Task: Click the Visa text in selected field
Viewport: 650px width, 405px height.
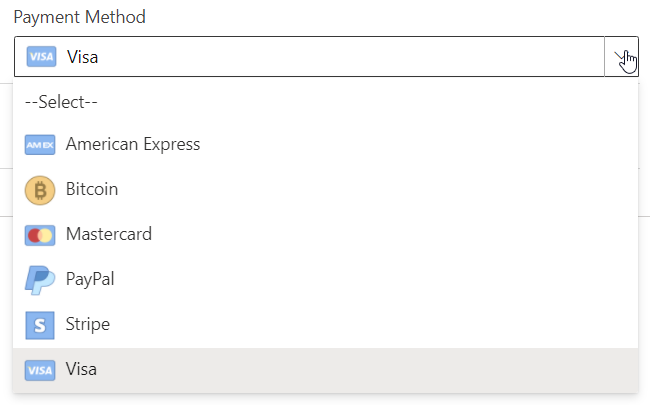Action: (82, 57)
